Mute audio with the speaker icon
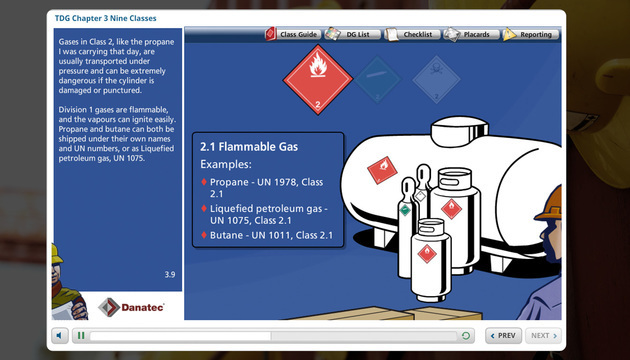The image size is (630, 360). [60, 335]
